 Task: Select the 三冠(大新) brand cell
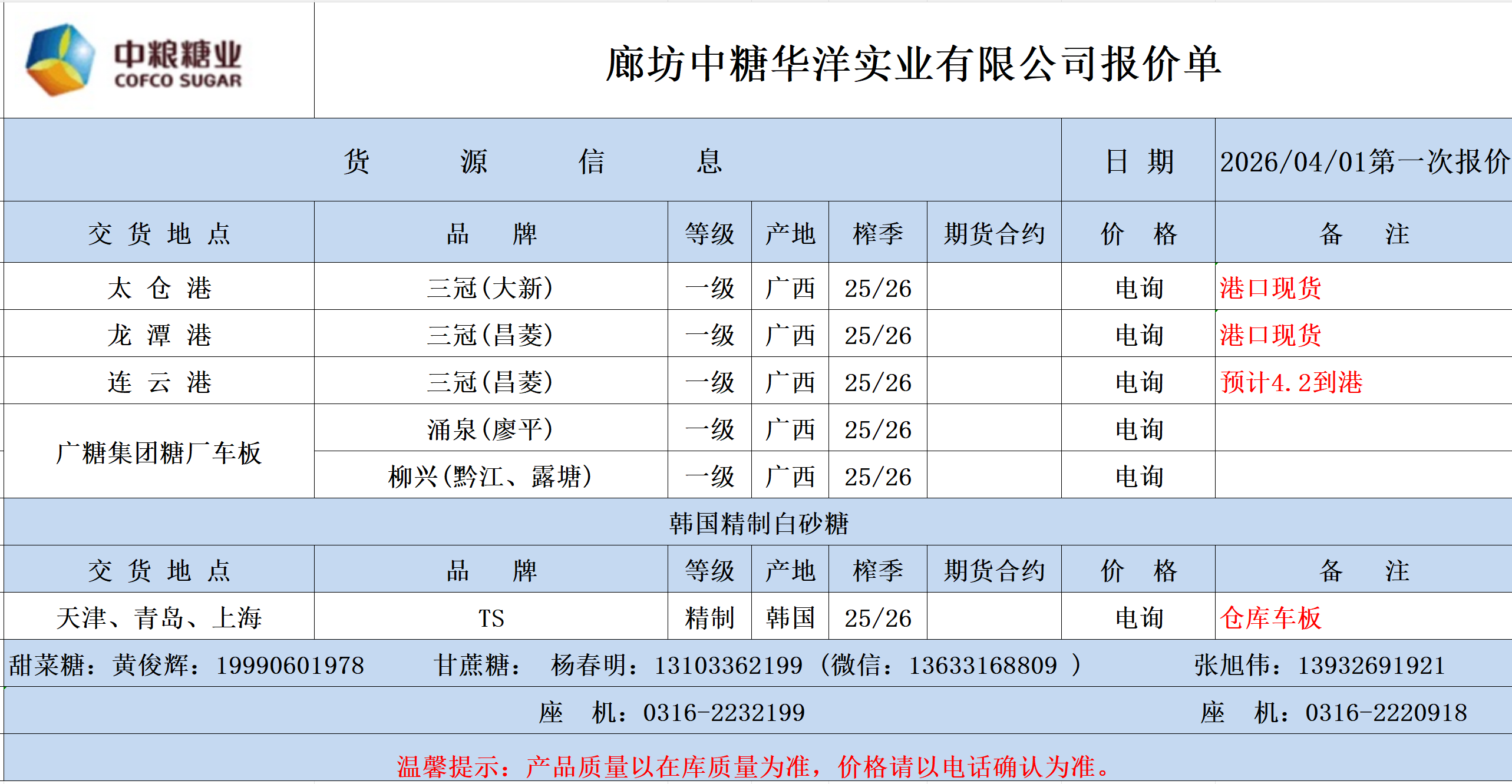pyautogui.click(x=491, y=287)
